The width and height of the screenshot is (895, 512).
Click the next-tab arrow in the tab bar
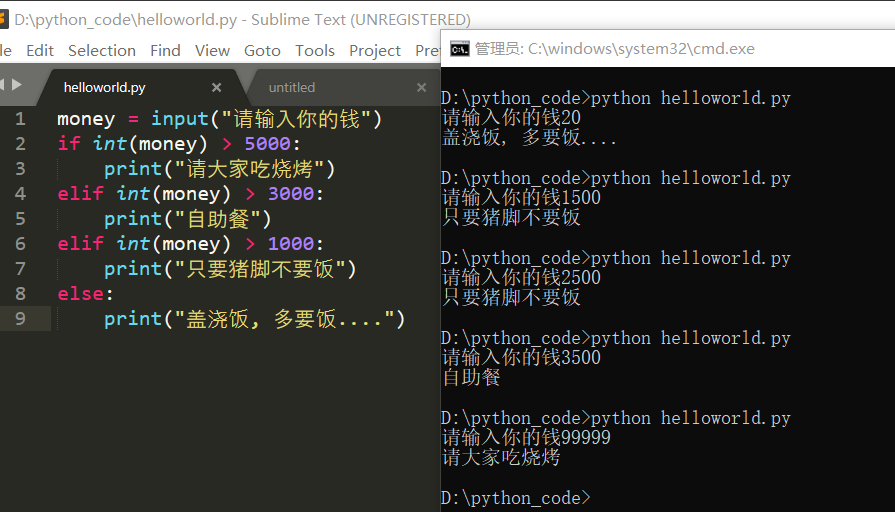17,84
